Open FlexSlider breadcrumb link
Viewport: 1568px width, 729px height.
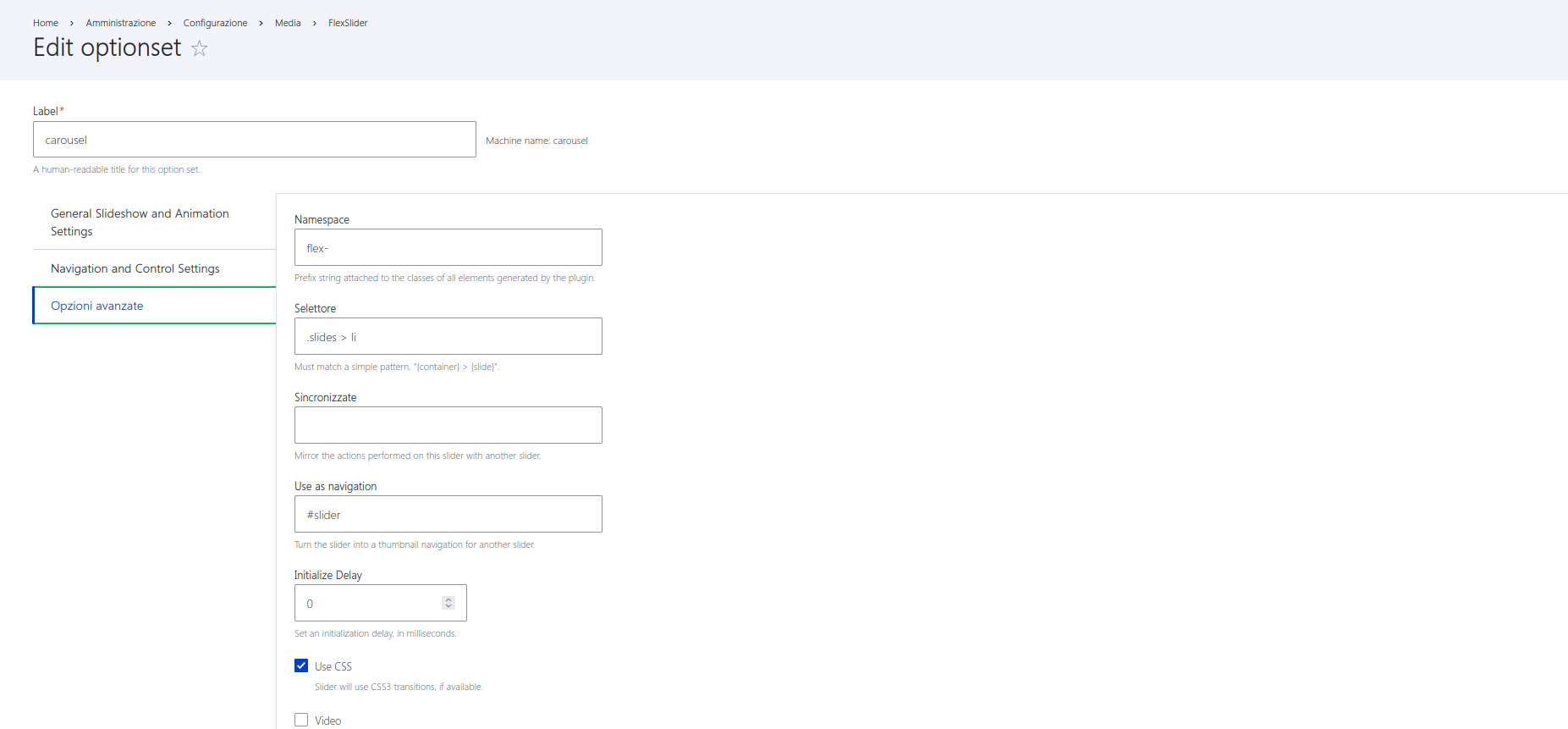click(348, 23)
